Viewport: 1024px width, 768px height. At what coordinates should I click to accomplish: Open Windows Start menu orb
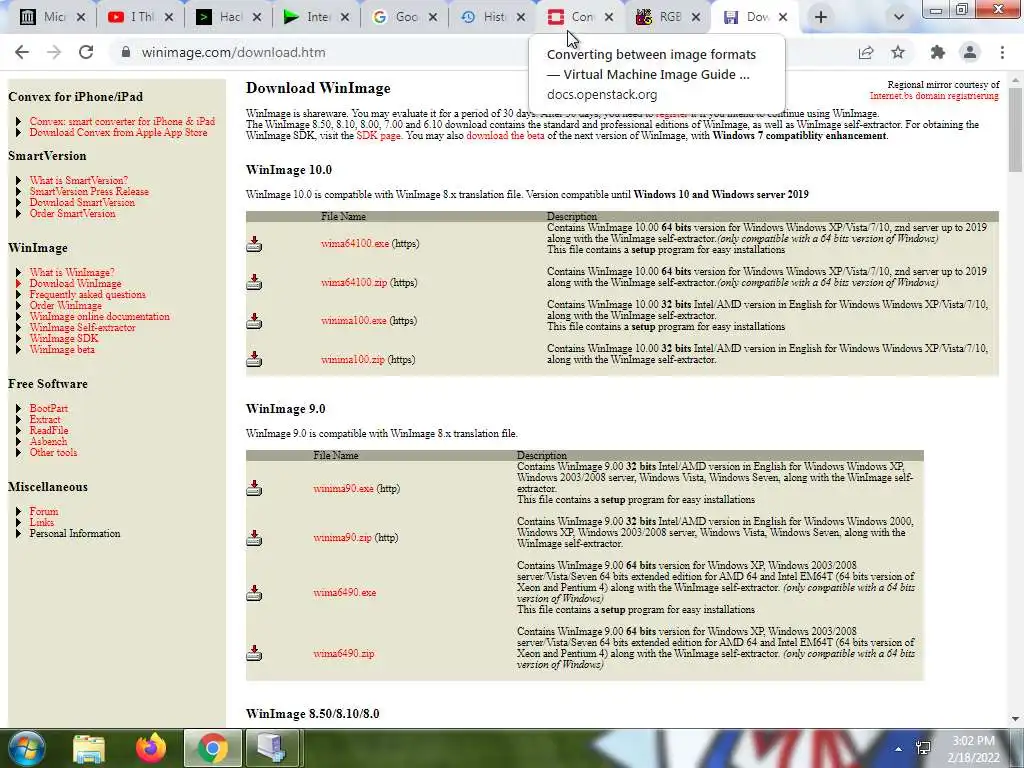coord(27,748)
